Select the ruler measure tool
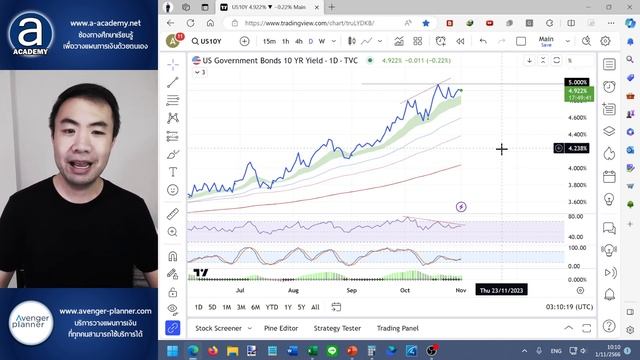Screen dimensions: 640x360 pyautogui.click(x=173, y=214)
